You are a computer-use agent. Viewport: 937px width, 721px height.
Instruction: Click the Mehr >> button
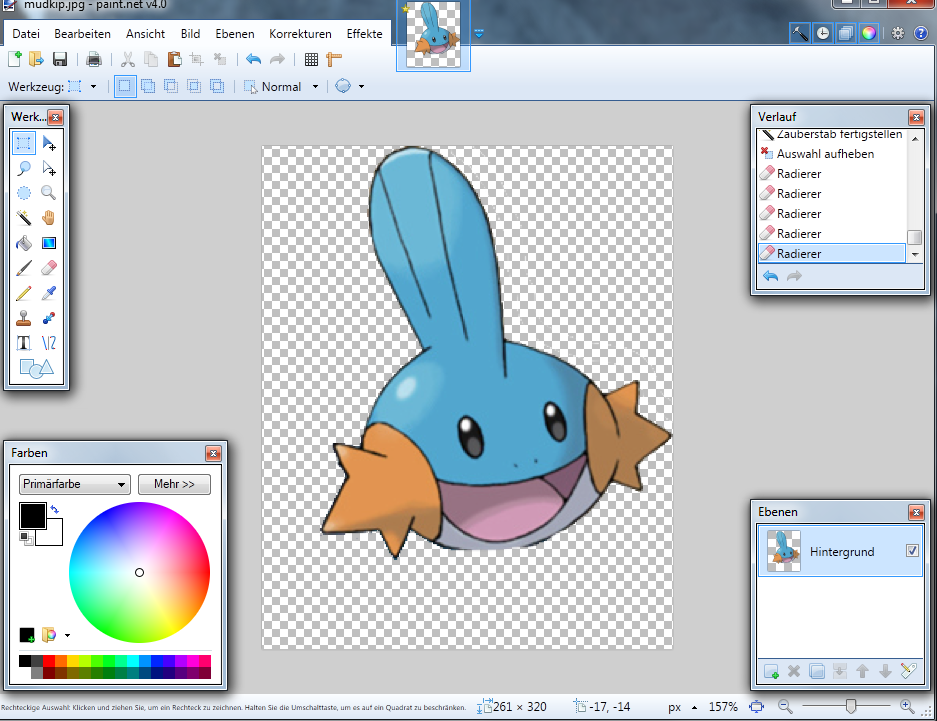(x=174, y=484)
